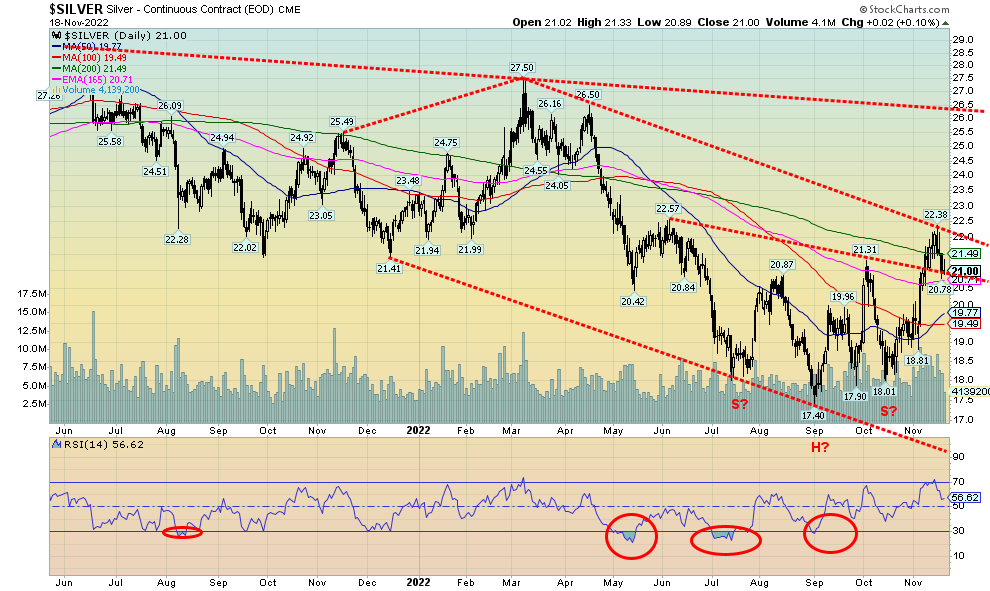Viewport: 990px width, 591px height.
Task: Click the wide RSI oval at July 2022
Action: click(x=725, y=539)
